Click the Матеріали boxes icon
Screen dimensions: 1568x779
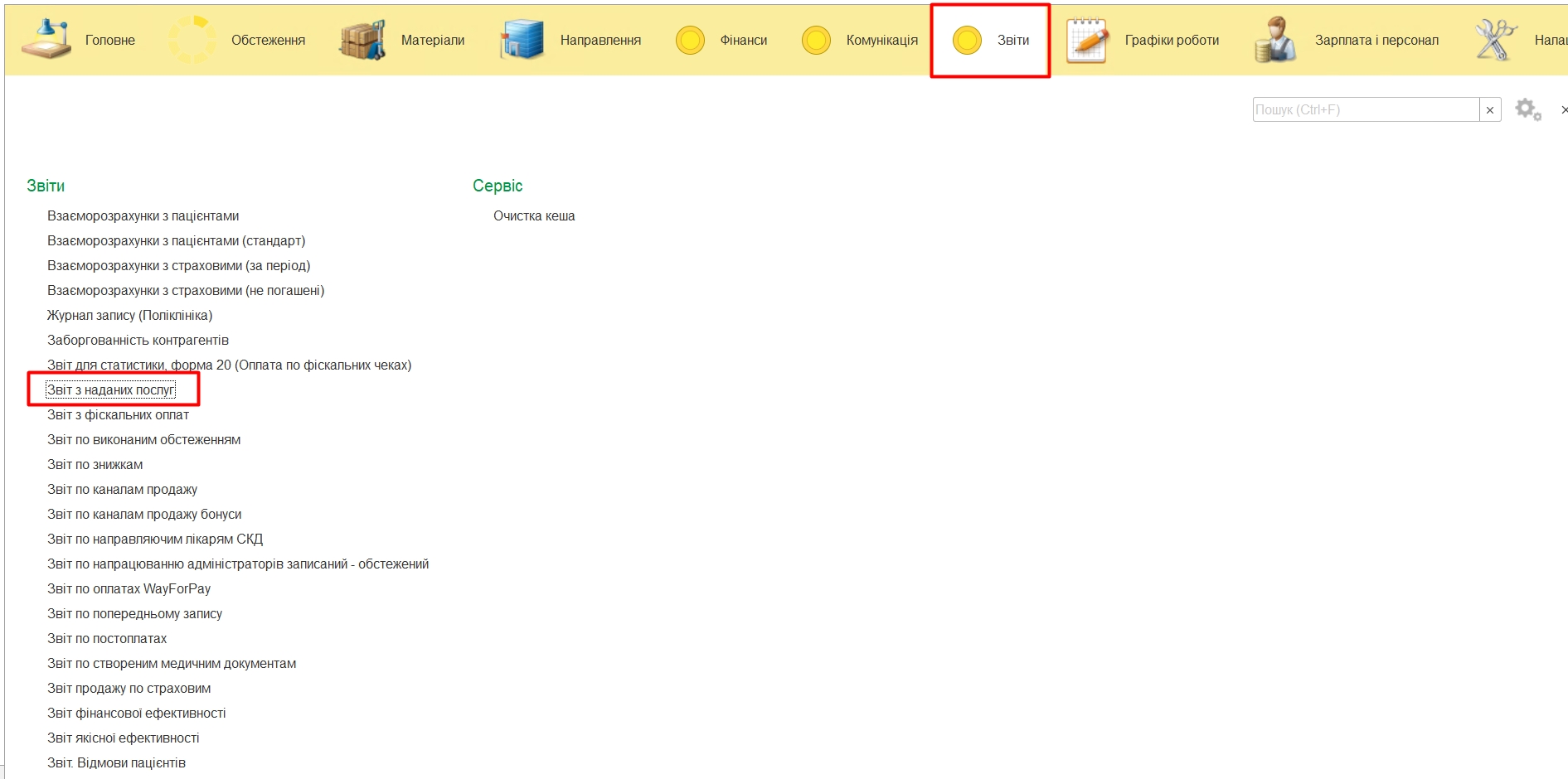(x=362, y=40)
